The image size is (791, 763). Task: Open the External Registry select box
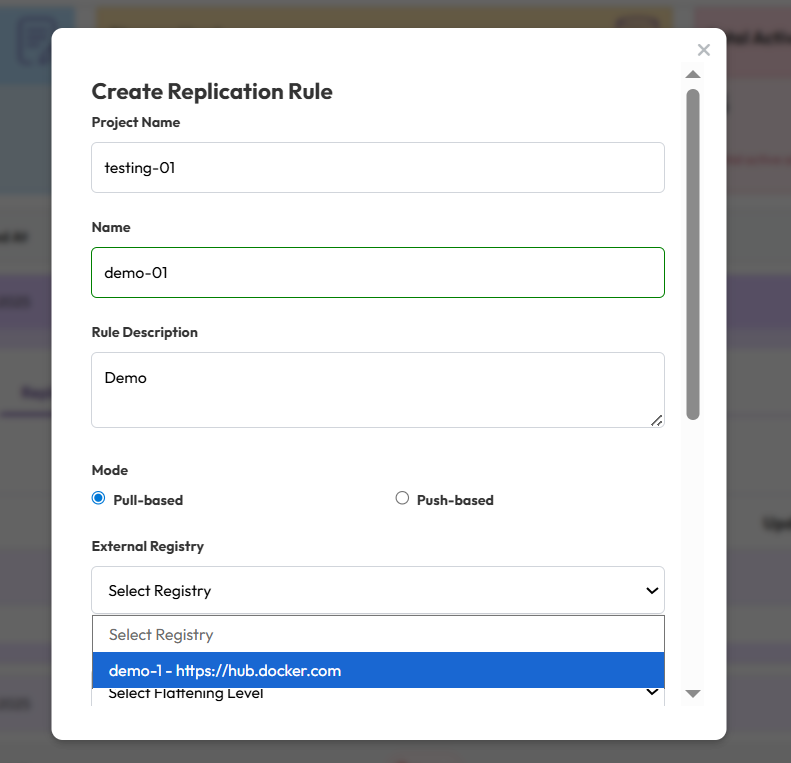(x=377, y=591)
